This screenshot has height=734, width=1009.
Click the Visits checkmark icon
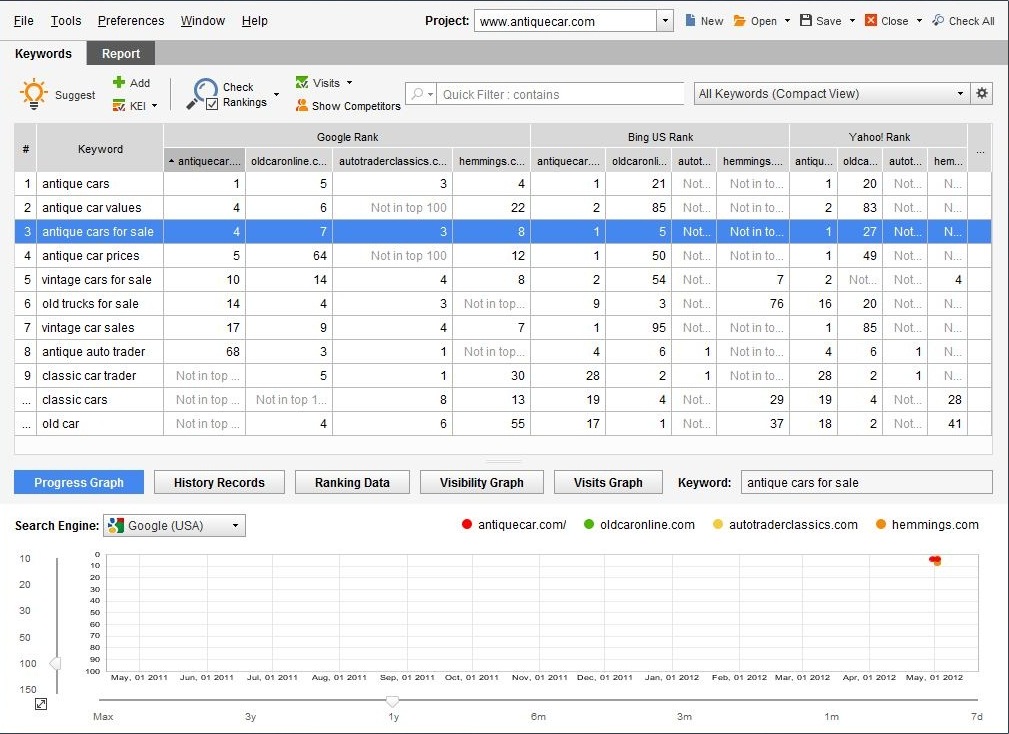pos(302,82)
